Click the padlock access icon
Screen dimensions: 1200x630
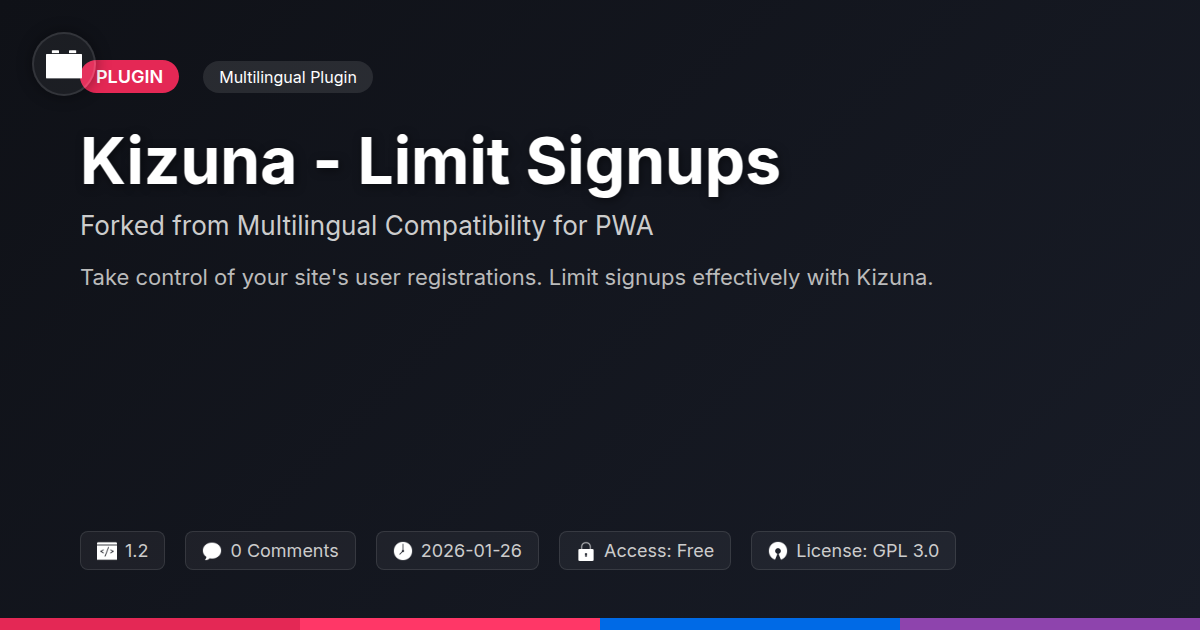[x=585, y=551]
